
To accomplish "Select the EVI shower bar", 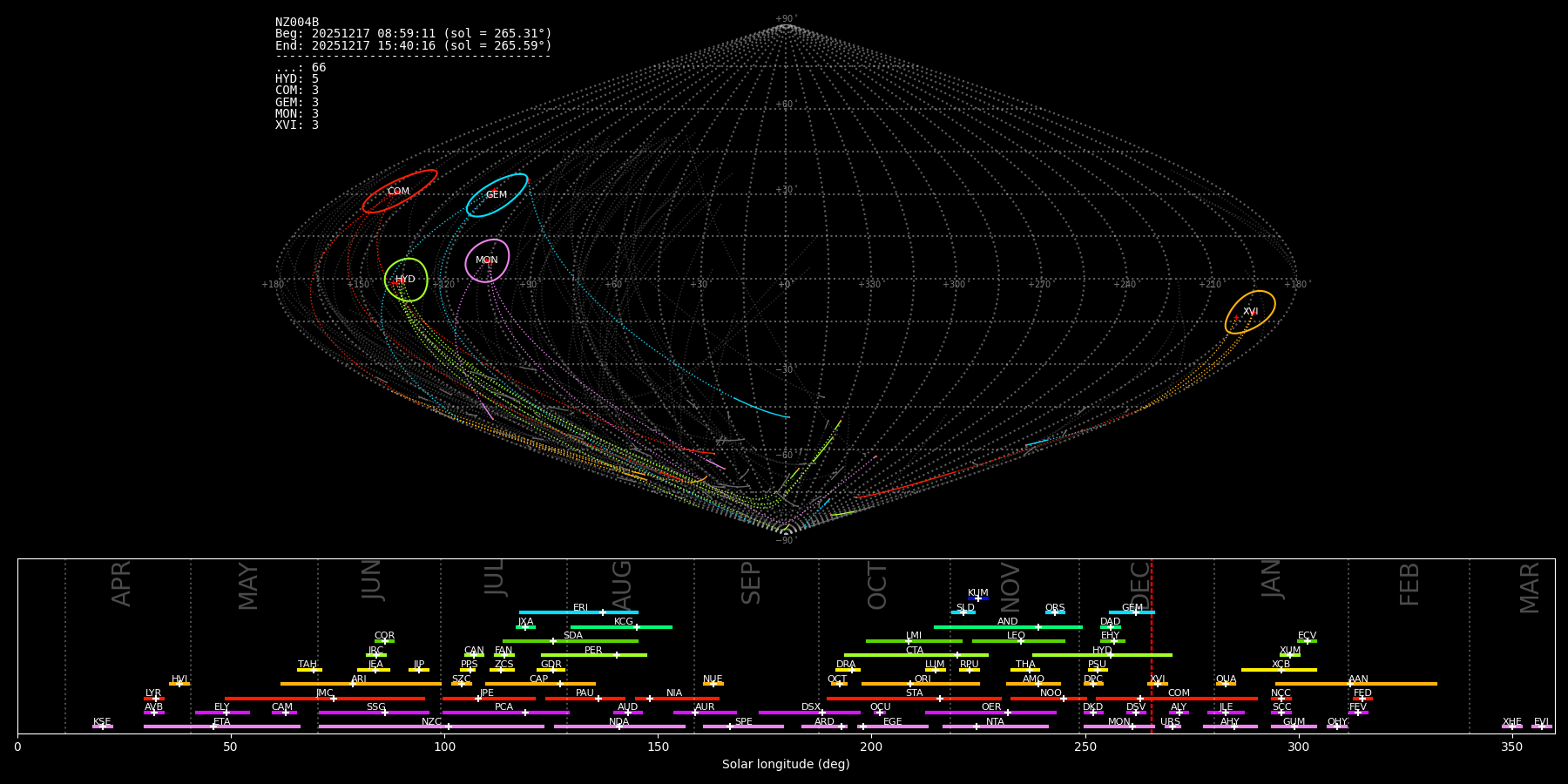I will click(1541, 727).
